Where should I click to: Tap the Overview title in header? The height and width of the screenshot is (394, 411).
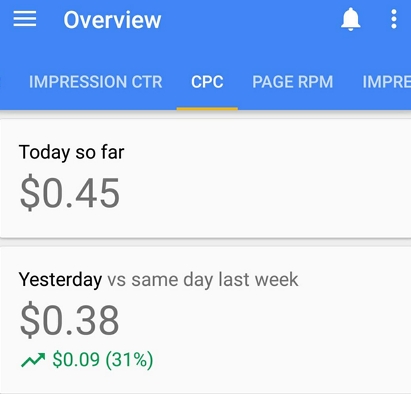pos(112,20)
